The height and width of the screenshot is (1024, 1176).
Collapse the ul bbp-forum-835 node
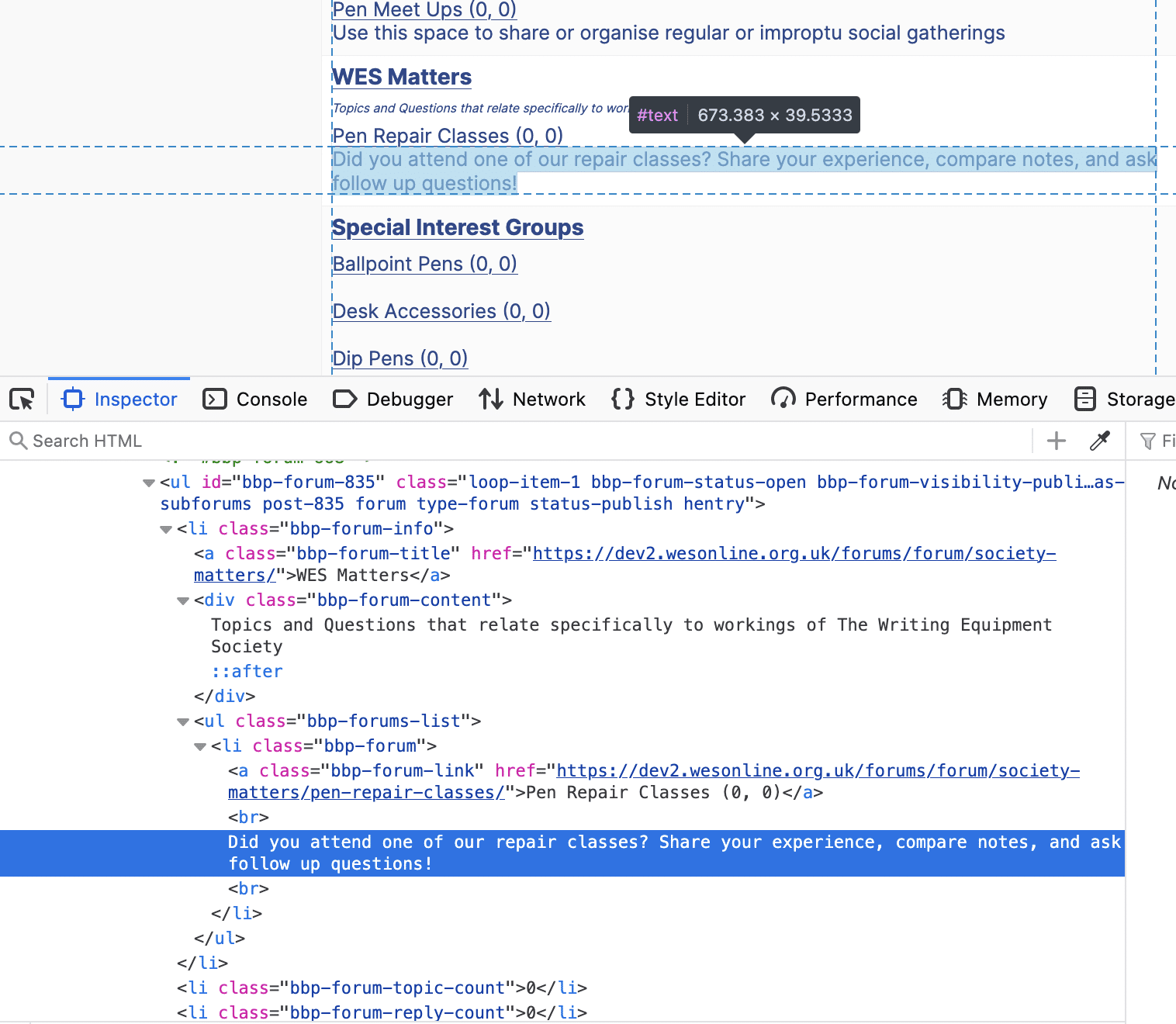[x=149, y=483]
